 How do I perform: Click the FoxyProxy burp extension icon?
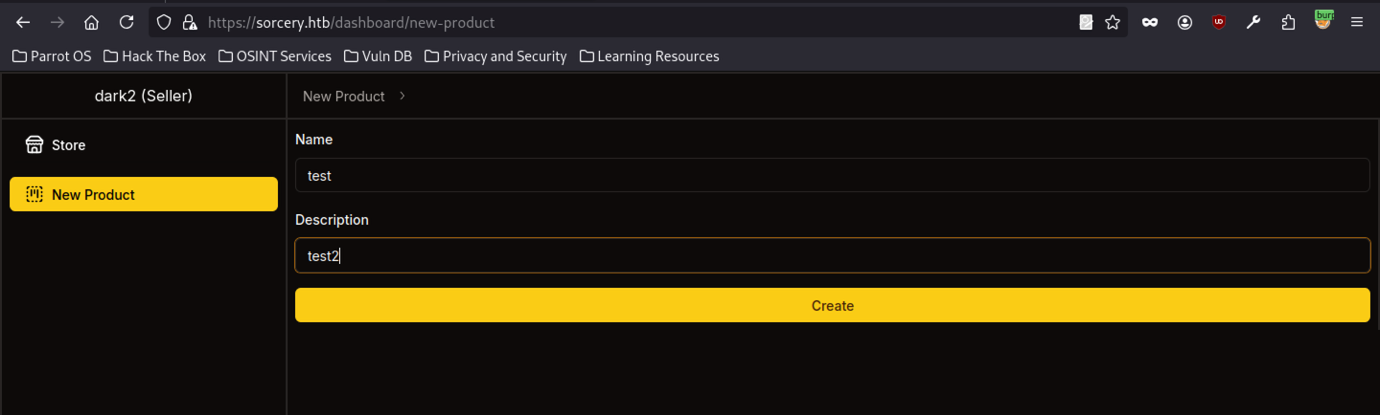tap(1323, 20)
